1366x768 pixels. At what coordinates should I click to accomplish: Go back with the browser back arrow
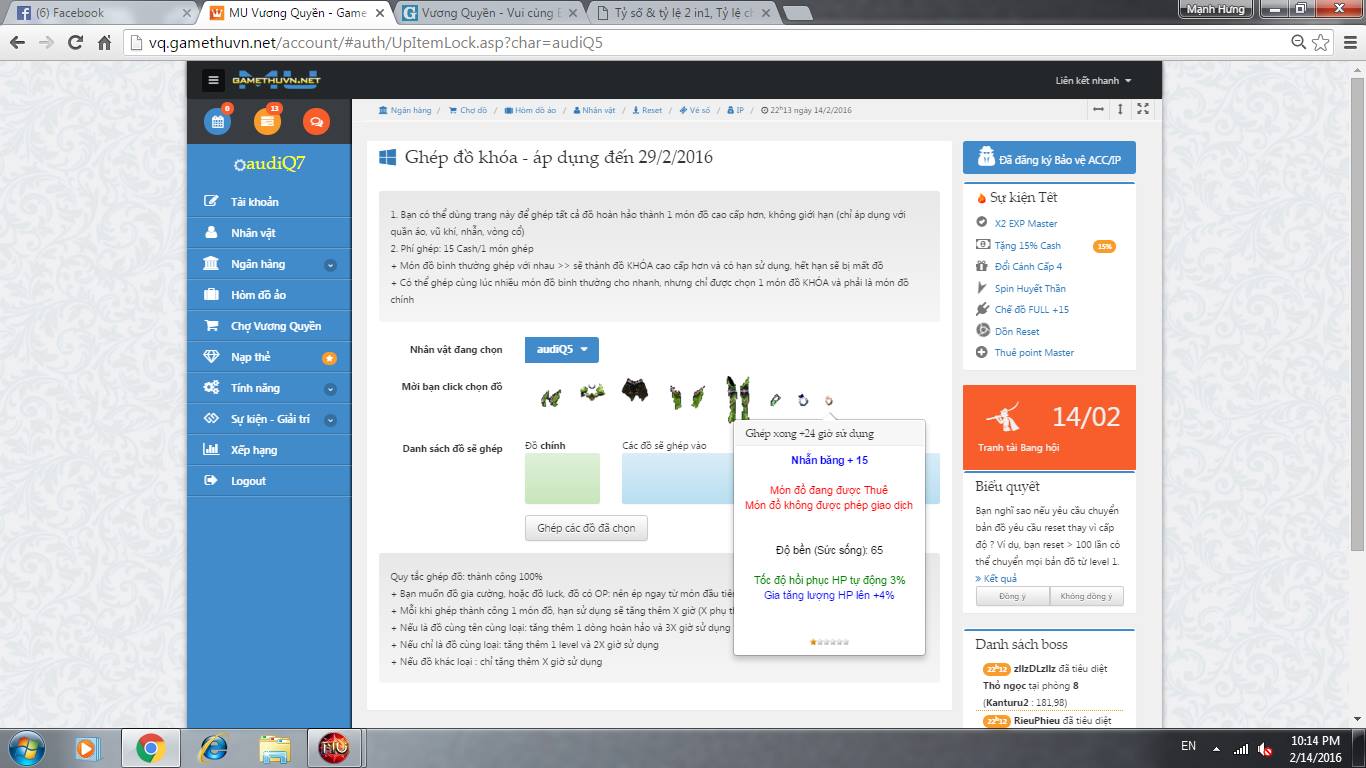point(18,43)
